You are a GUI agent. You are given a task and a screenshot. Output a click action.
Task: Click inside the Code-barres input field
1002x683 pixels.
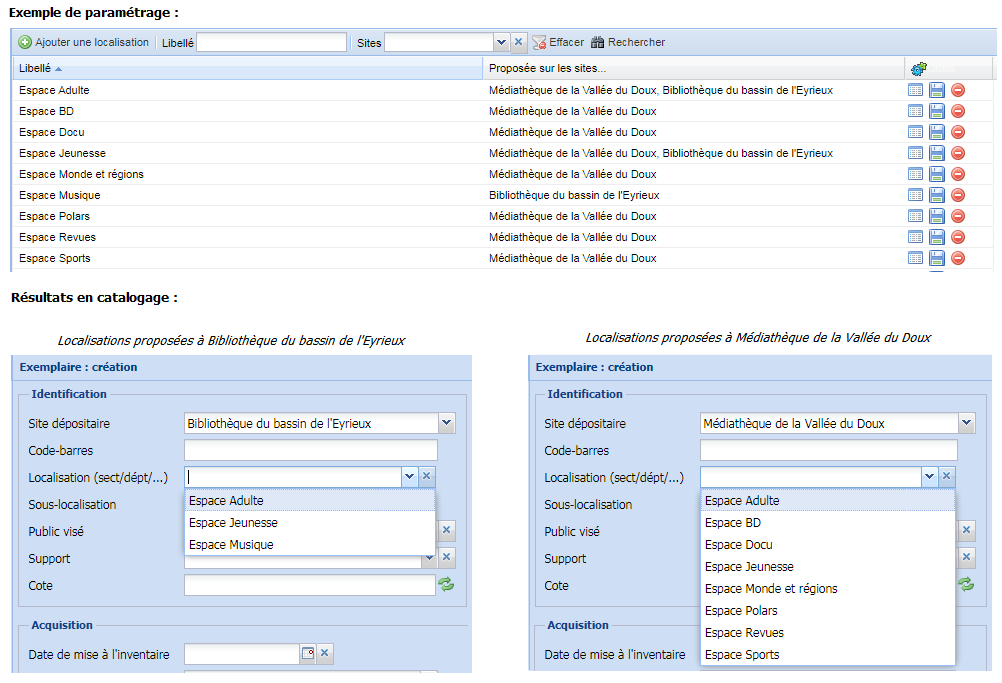tap(310, 449)
